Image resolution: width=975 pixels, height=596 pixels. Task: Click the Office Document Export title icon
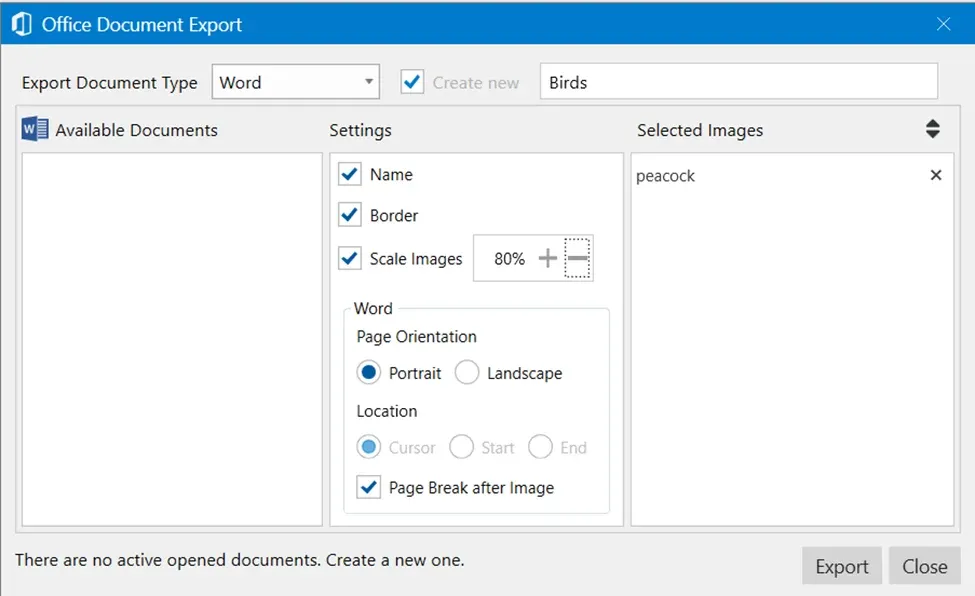point(22,24)
